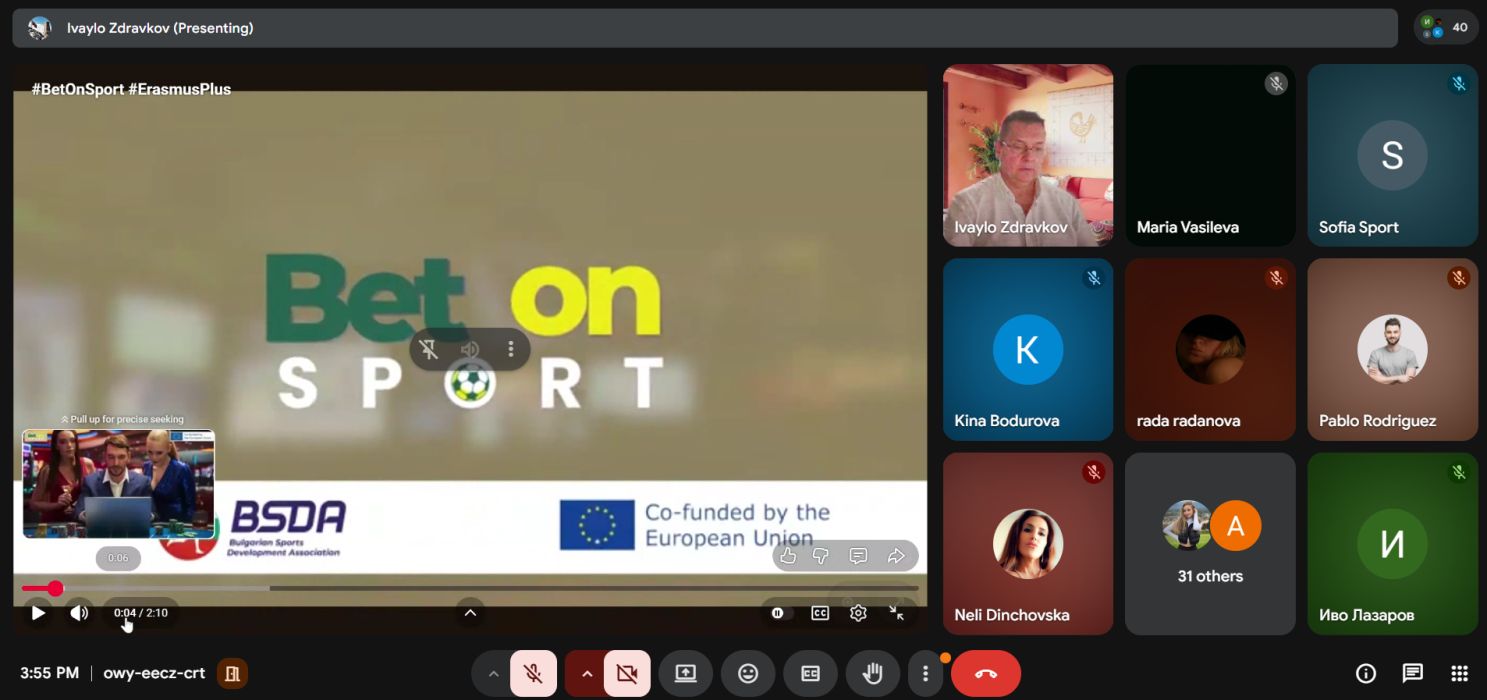Open video settings chevron beside the camera
Image resolution: width=1487 pixels, height=700 pixels.
[x=586, y=674]
